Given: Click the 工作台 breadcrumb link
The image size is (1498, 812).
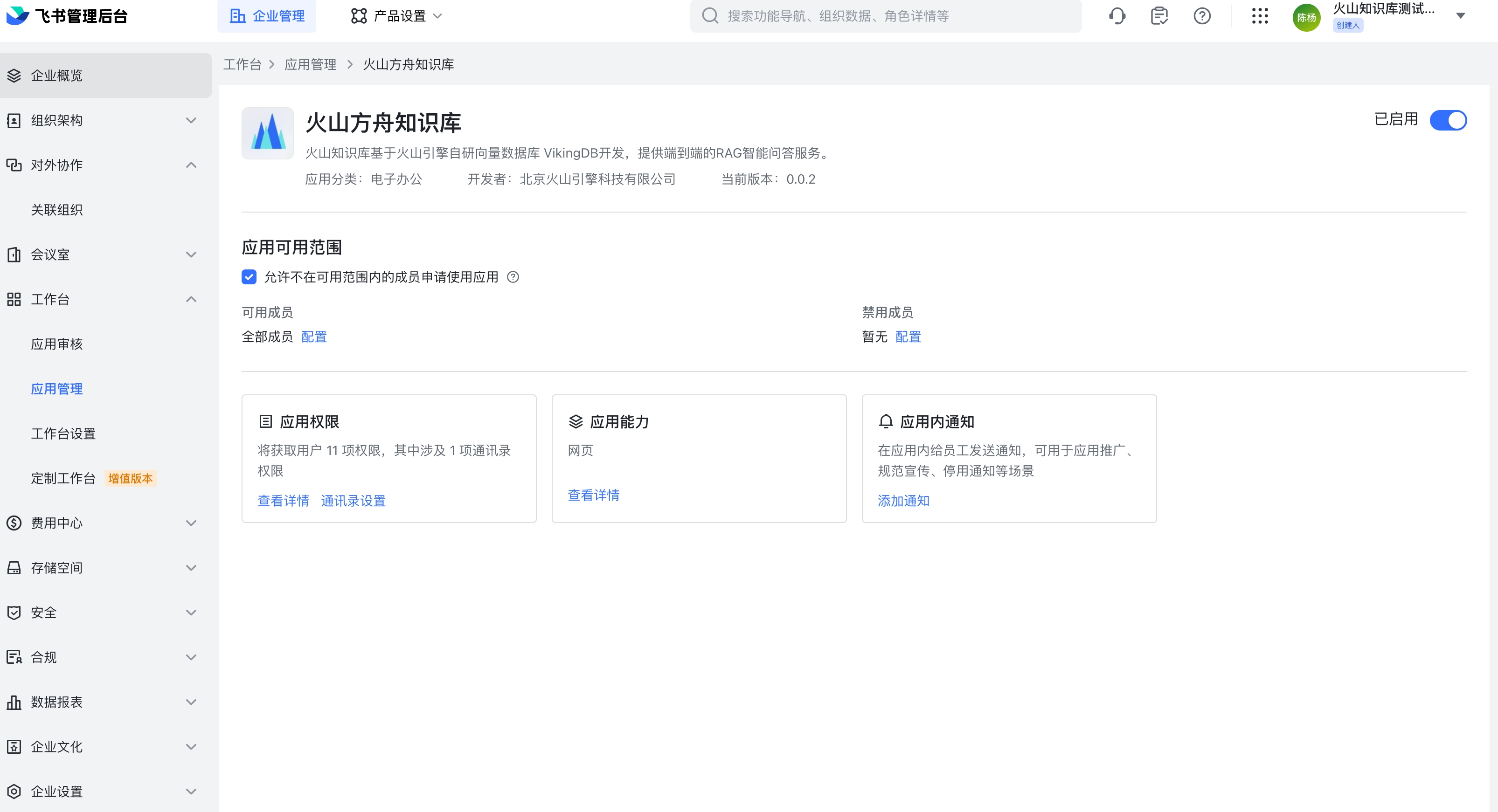Looking at the screenshot, I should point(242,64).
